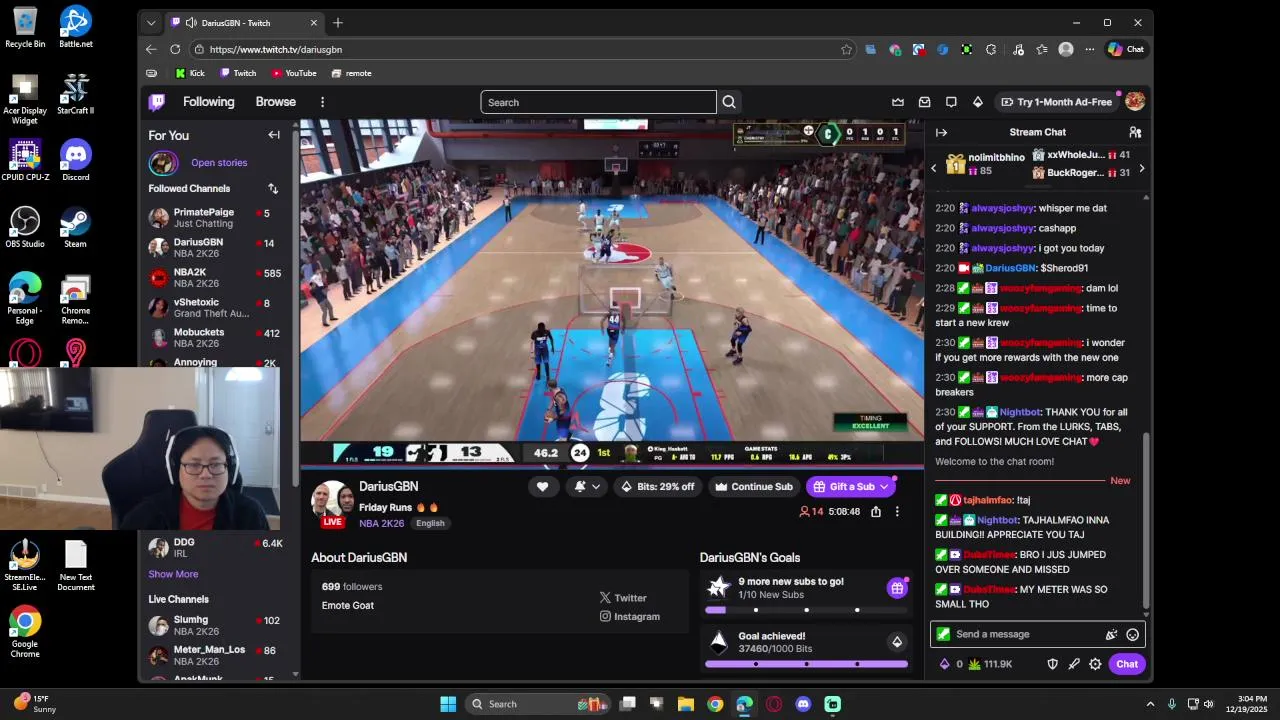Open chat settings gear icon
1280x720 pixels.
(x=1095, y=664)
